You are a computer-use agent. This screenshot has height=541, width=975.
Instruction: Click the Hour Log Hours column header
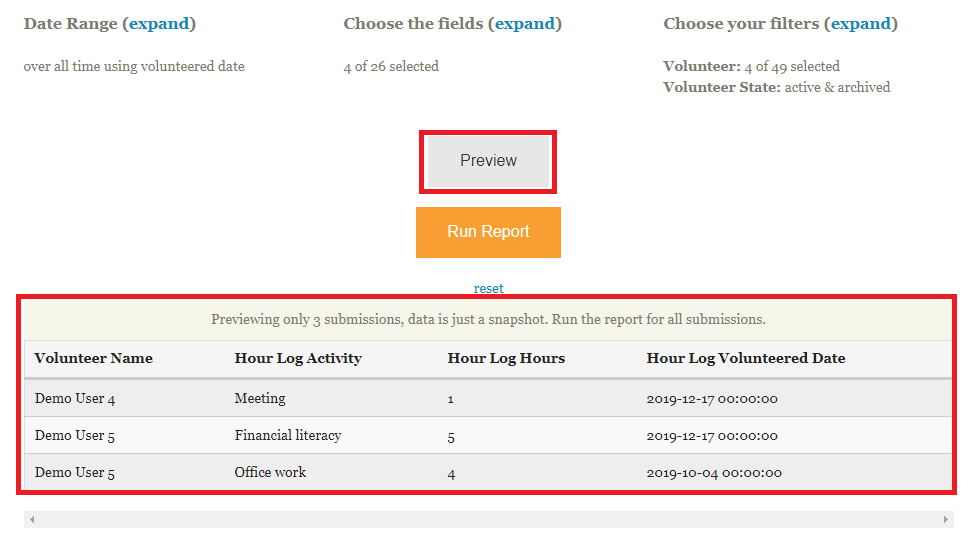[x=506, y=358]
